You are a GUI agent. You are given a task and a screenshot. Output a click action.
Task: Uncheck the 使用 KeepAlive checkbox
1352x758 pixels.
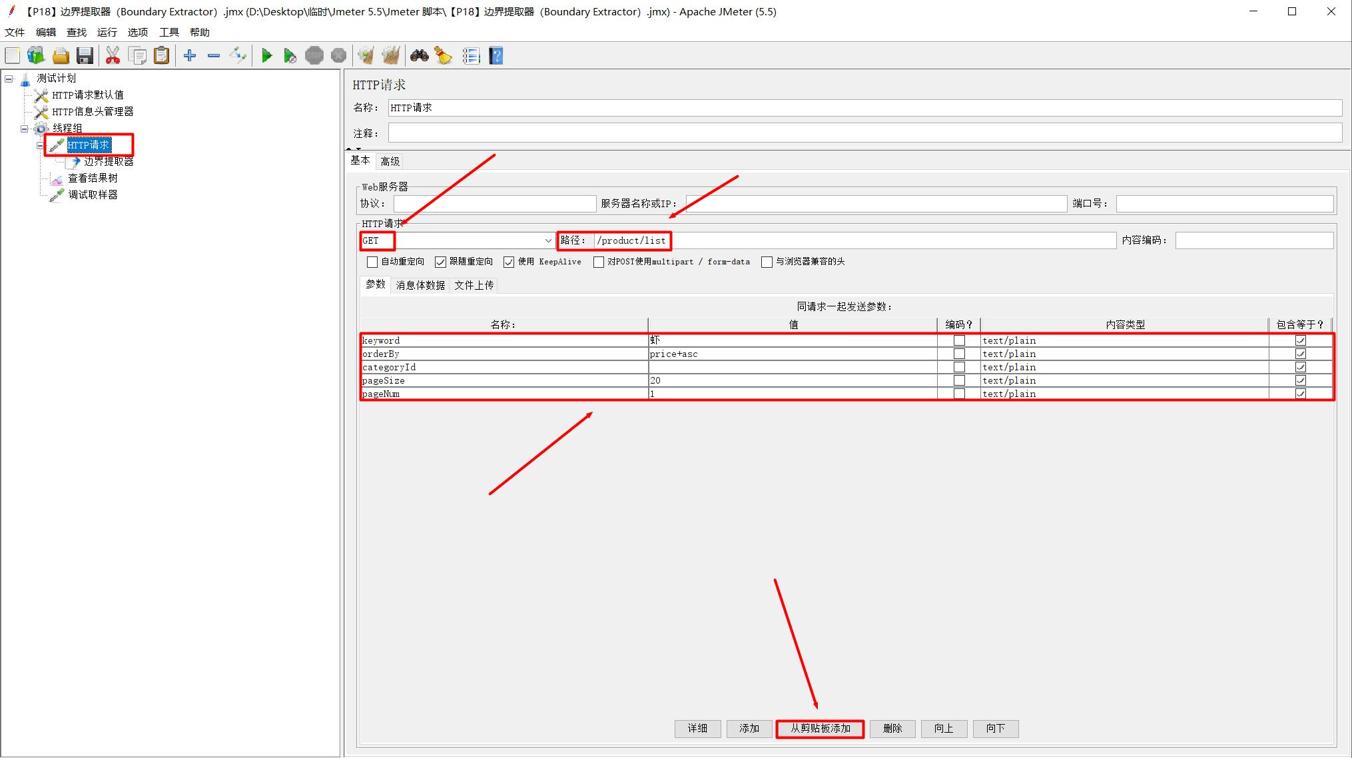(509, 262)
